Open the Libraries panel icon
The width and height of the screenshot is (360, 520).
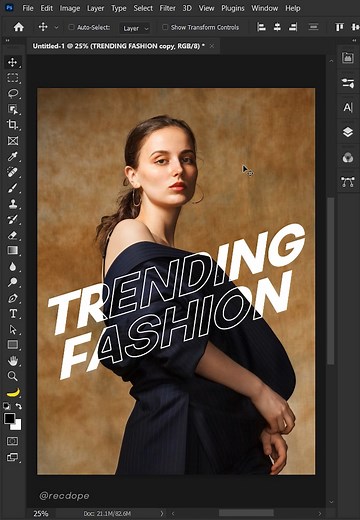point(348,58)
